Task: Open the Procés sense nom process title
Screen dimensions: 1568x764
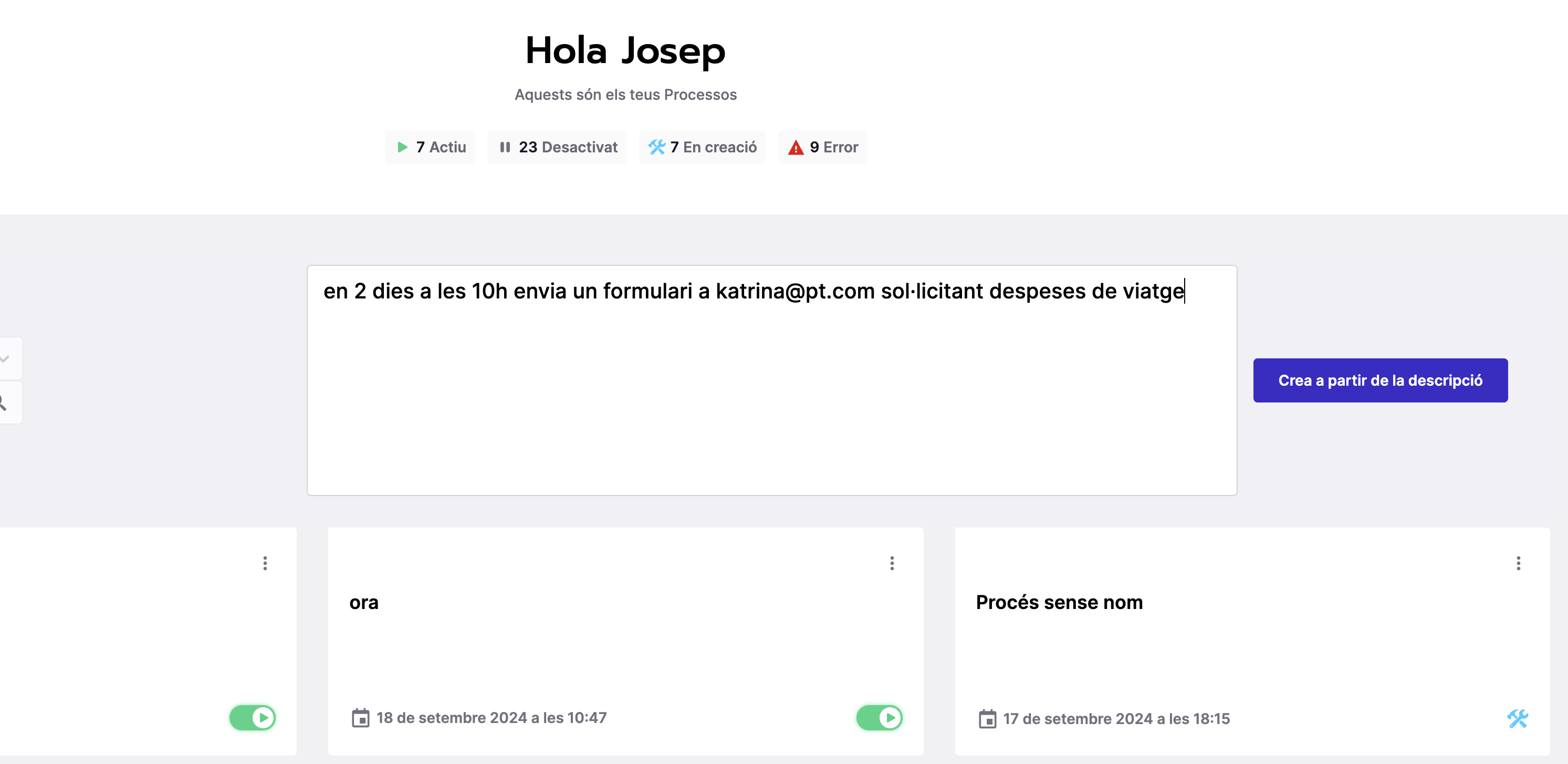Action: (1059, 603)
